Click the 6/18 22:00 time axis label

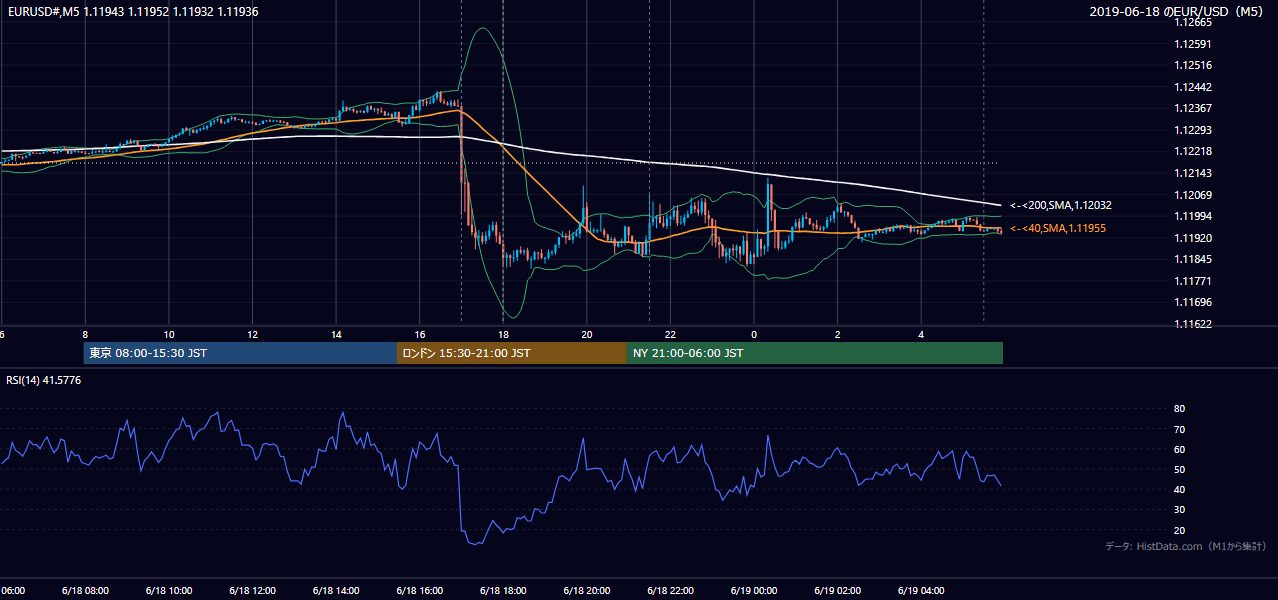pyautogui.click(x=670, y=591)
